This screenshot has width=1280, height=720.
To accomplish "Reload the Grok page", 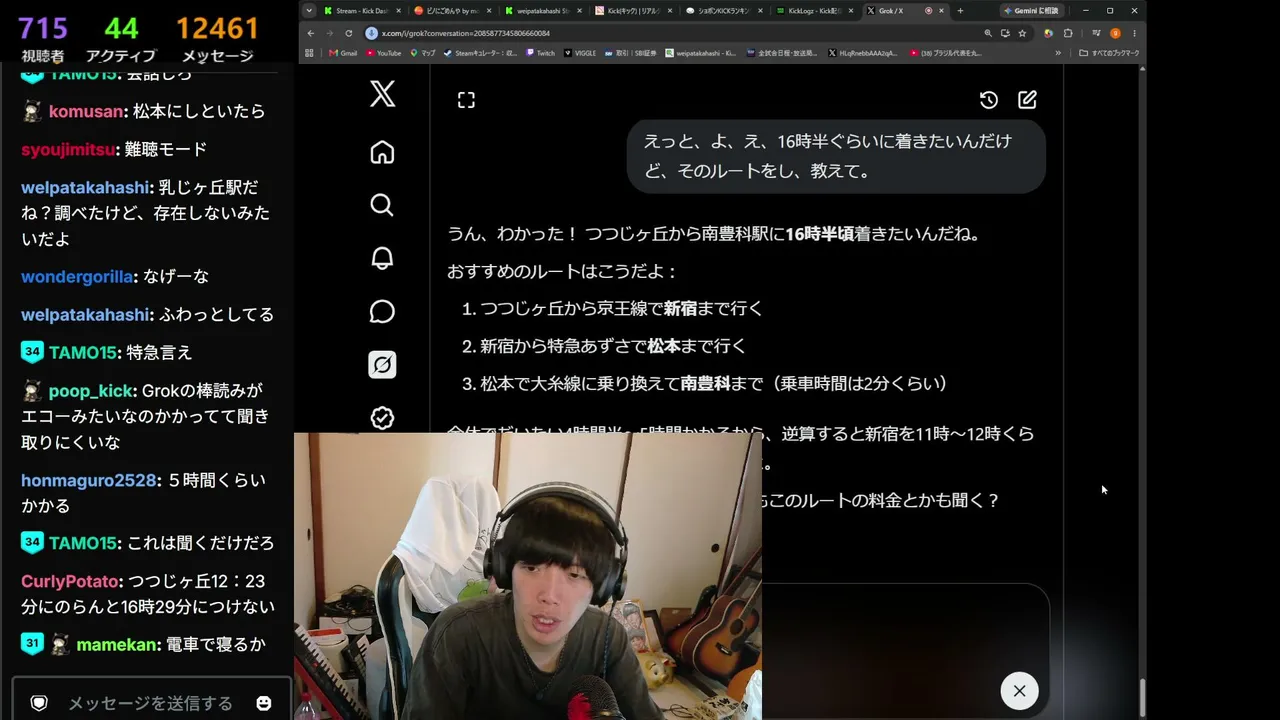I will coord(348,33).
